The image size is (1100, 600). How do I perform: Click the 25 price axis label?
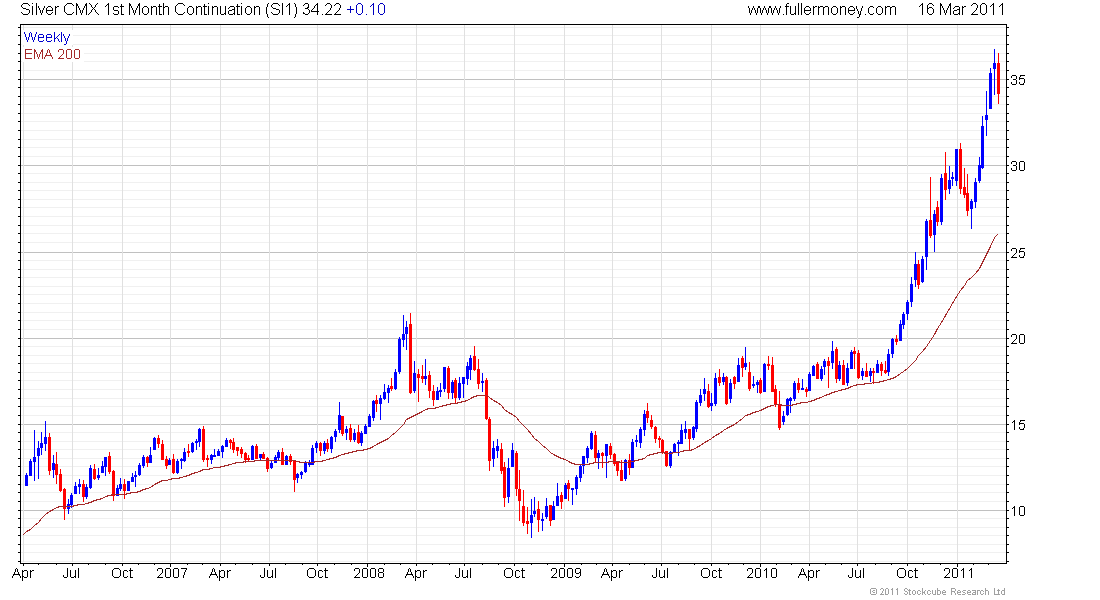(1017, 253)
